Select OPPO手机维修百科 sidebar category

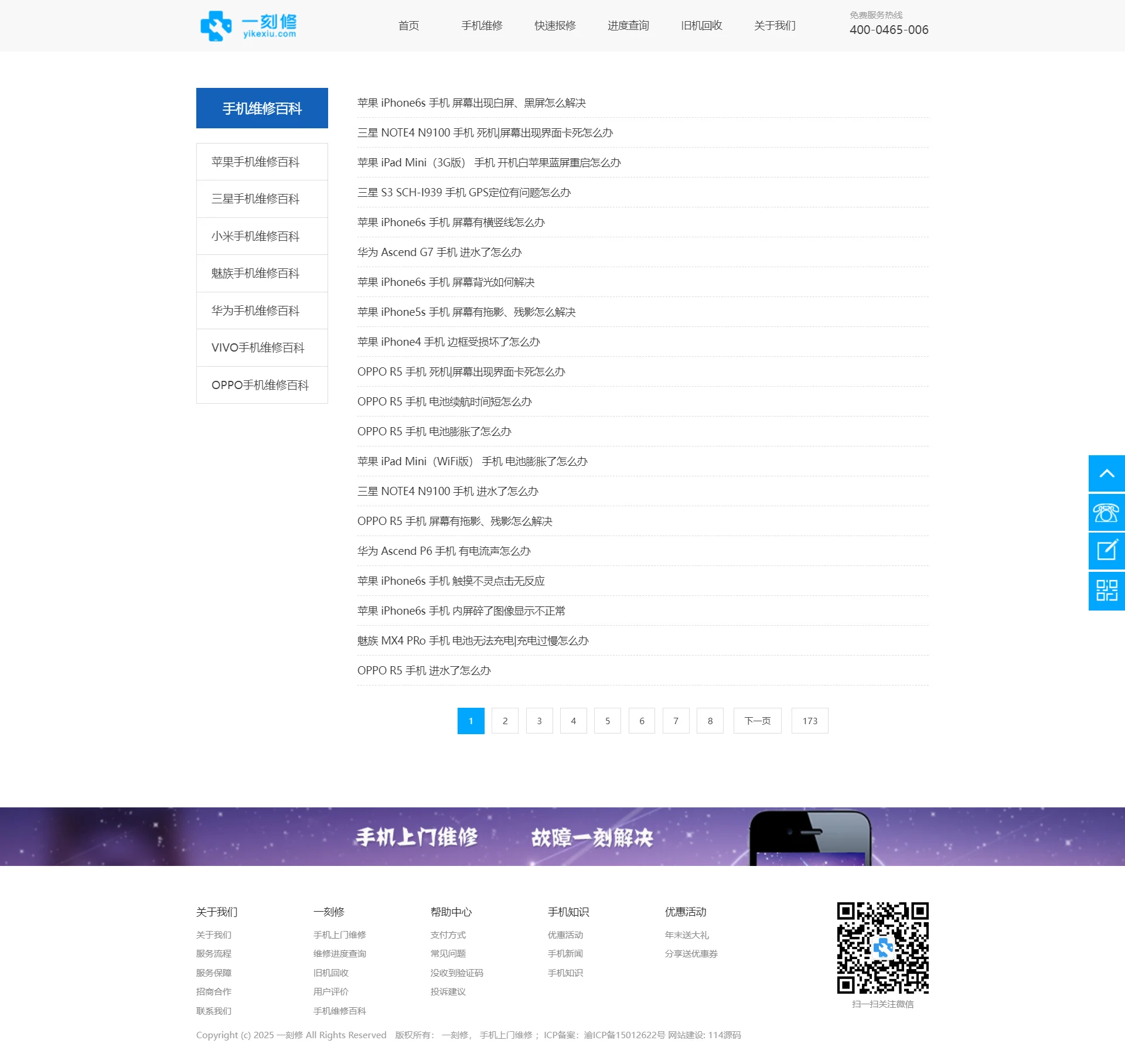point(260,386)
